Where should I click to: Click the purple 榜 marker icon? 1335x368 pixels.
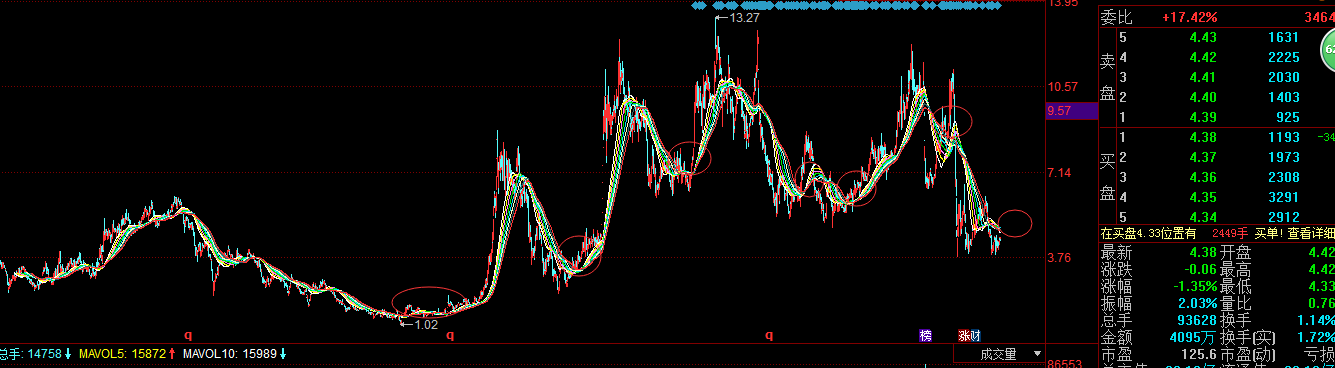pyautogui.click(x=925, y=335)
